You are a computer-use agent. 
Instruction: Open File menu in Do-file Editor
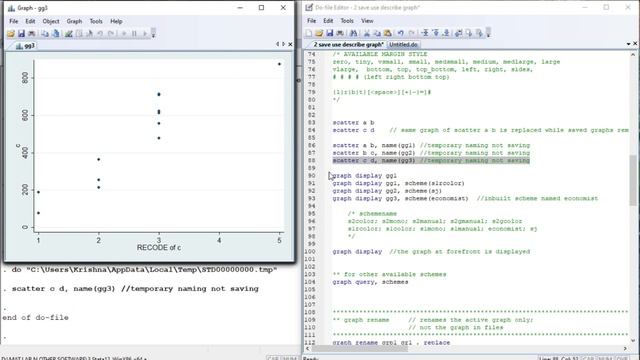[311, 21]
